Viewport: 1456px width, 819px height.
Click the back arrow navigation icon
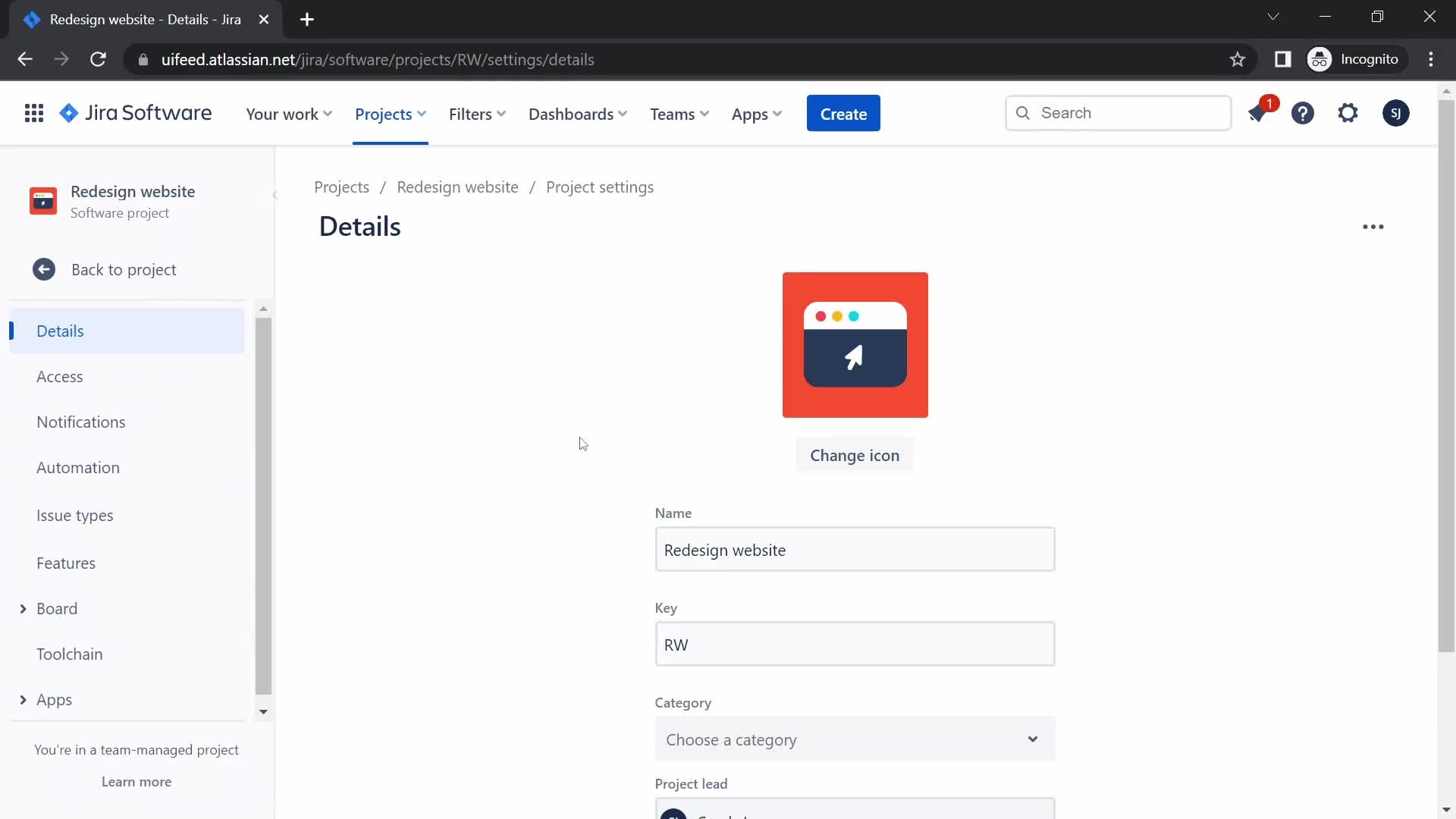(25, 59)
